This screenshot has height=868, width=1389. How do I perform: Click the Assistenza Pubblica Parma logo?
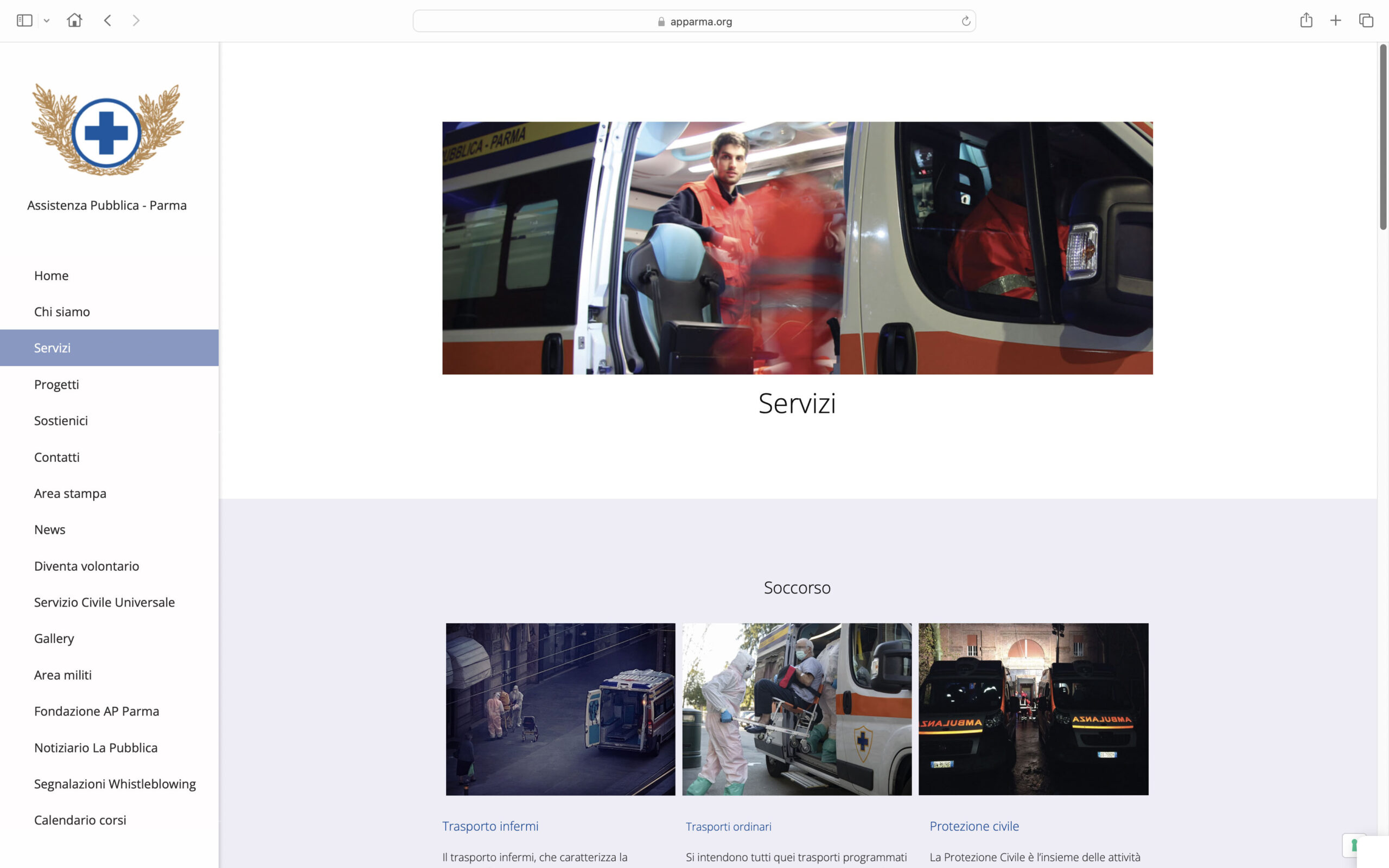point(107,130)
